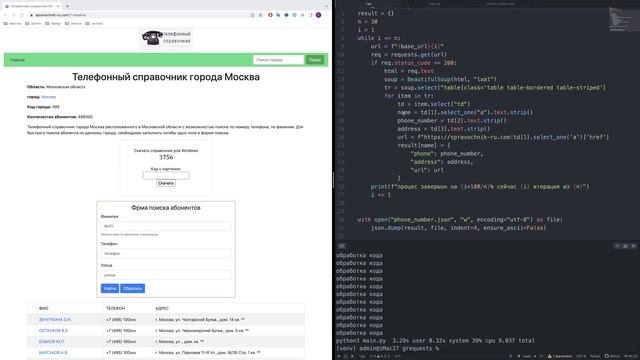Open the youtube bookmarks folder
This screenshot has height=360, width=640.
coord(94,24)
